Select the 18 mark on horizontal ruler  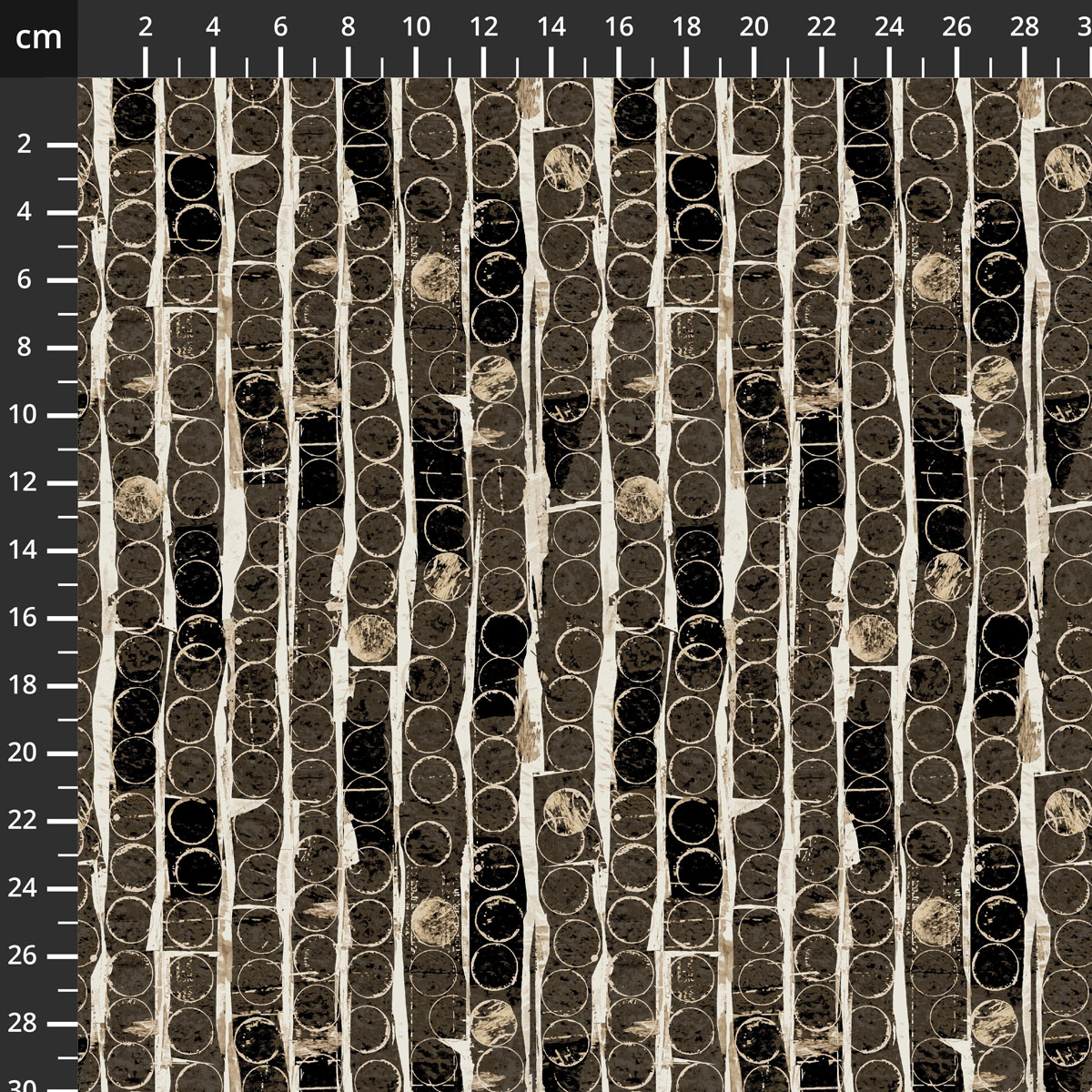686,27
